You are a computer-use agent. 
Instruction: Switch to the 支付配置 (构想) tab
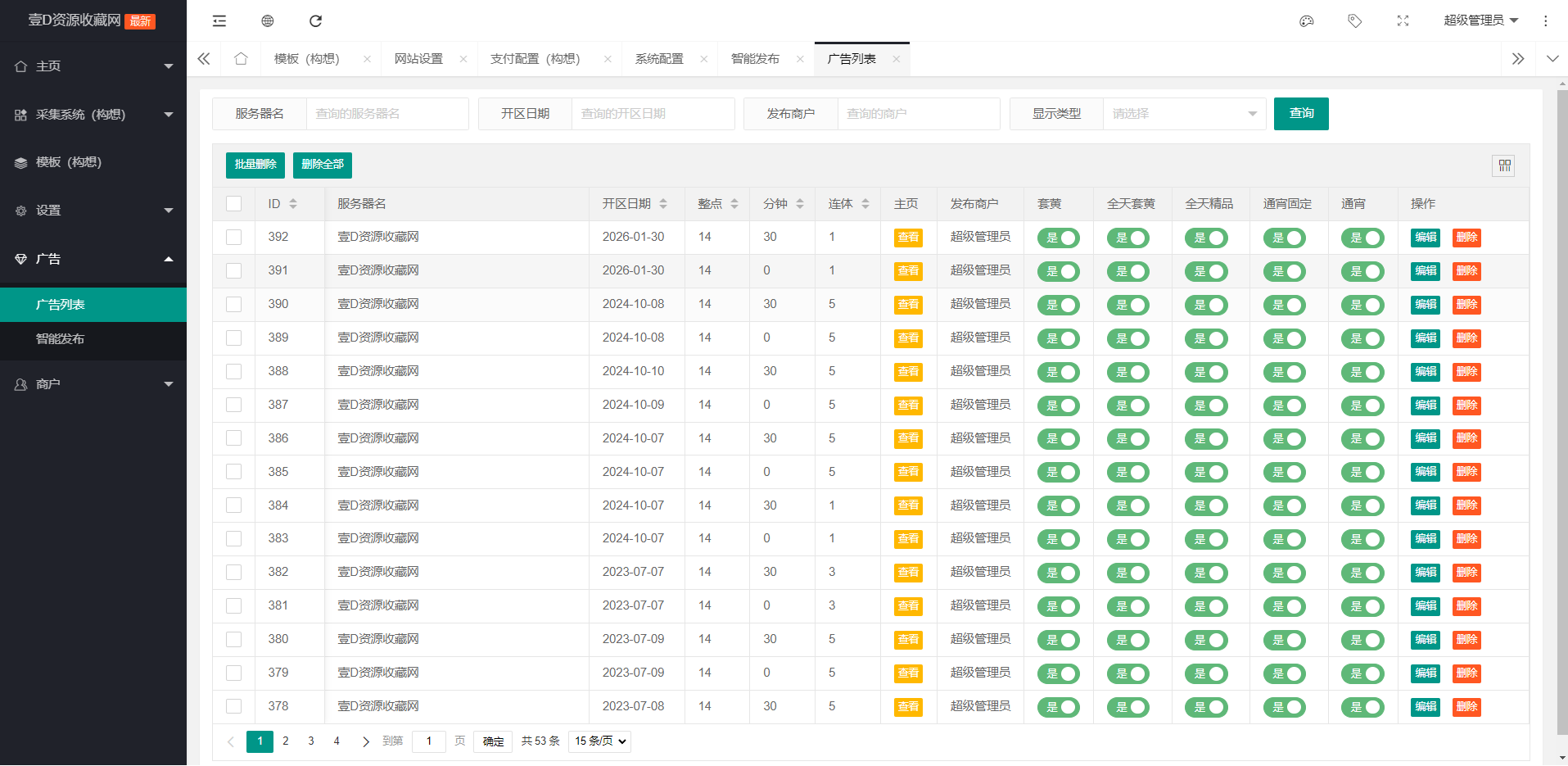click(535, 59)
